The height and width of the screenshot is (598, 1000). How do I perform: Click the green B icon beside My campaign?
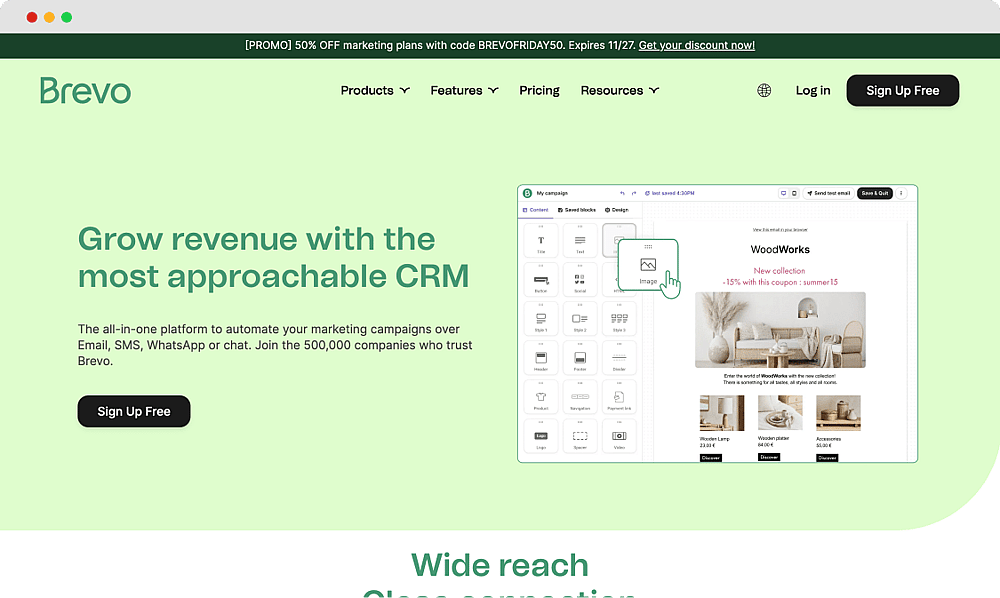coord(527,193)
